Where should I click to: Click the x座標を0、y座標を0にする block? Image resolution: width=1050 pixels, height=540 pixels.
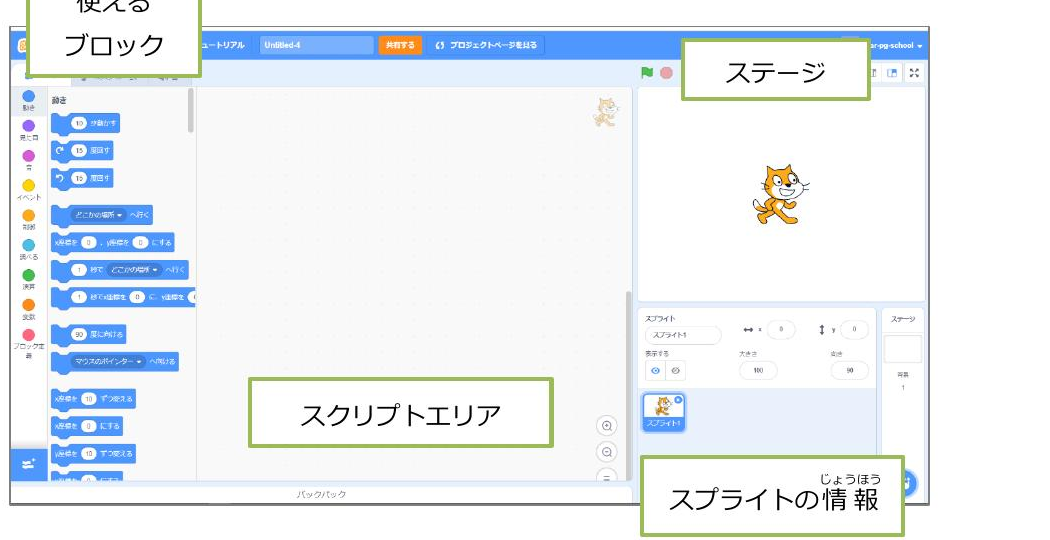click(112, 243)
